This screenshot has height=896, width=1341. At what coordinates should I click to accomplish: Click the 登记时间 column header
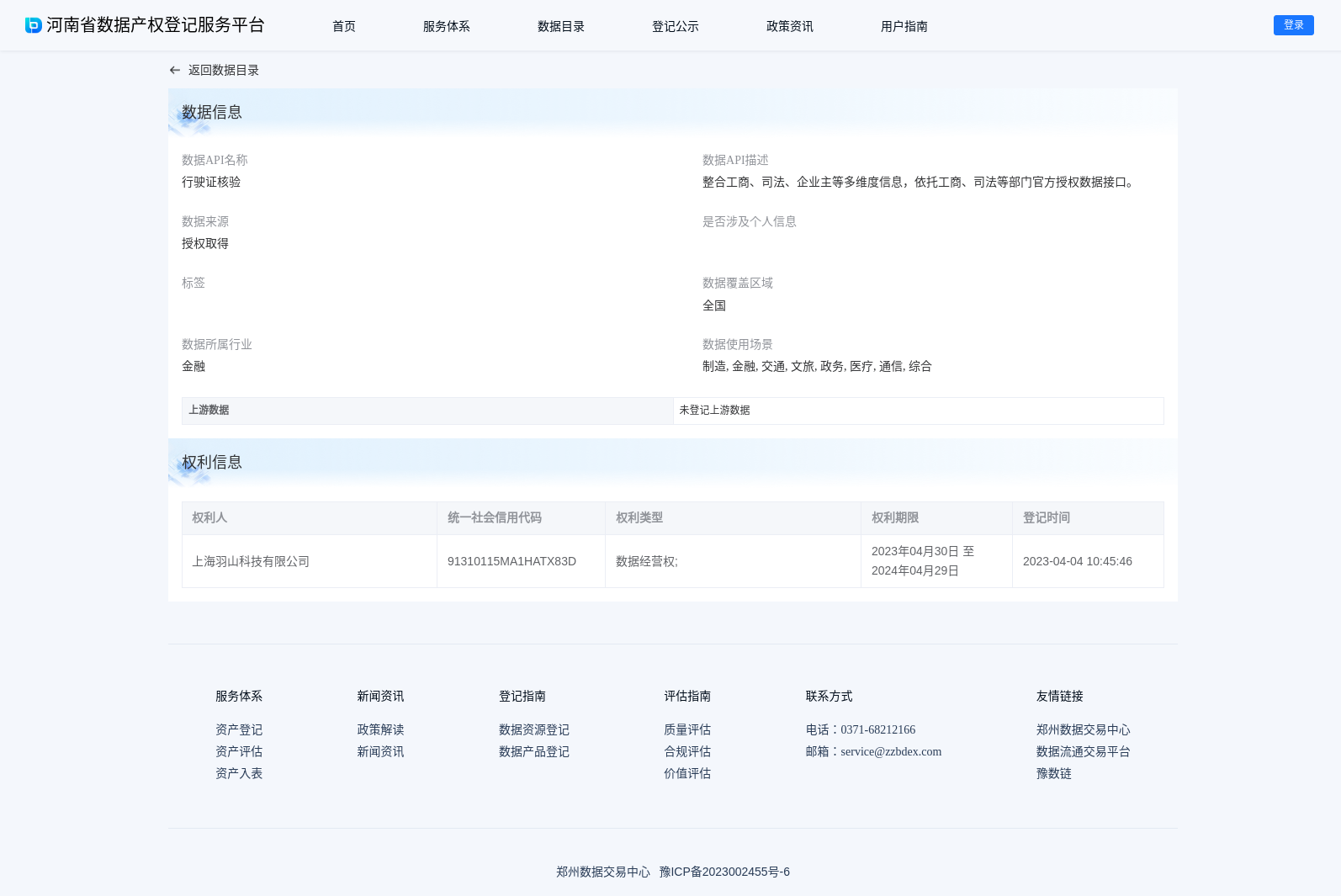click(1088, 518)
